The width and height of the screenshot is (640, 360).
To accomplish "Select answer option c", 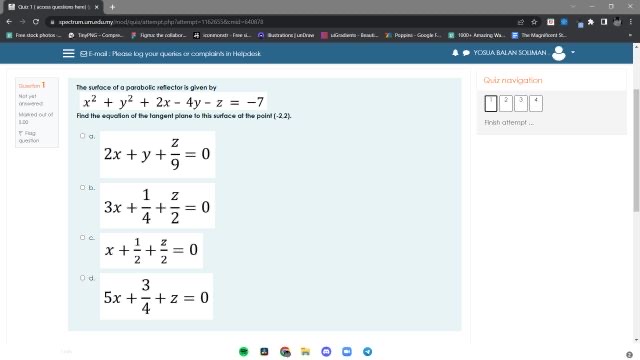I will pos(82,237).
